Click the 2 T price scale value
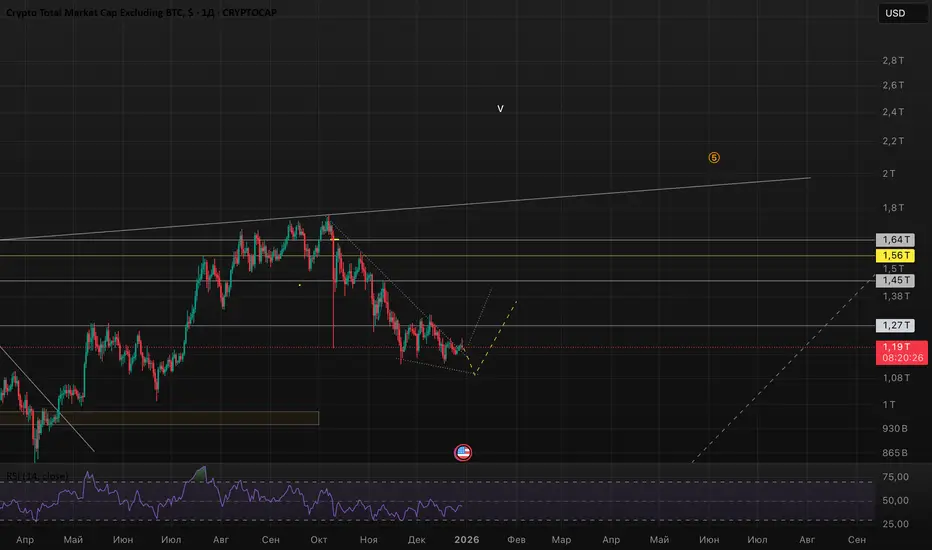Screen dimensions: 932x550 pos(889,174)
